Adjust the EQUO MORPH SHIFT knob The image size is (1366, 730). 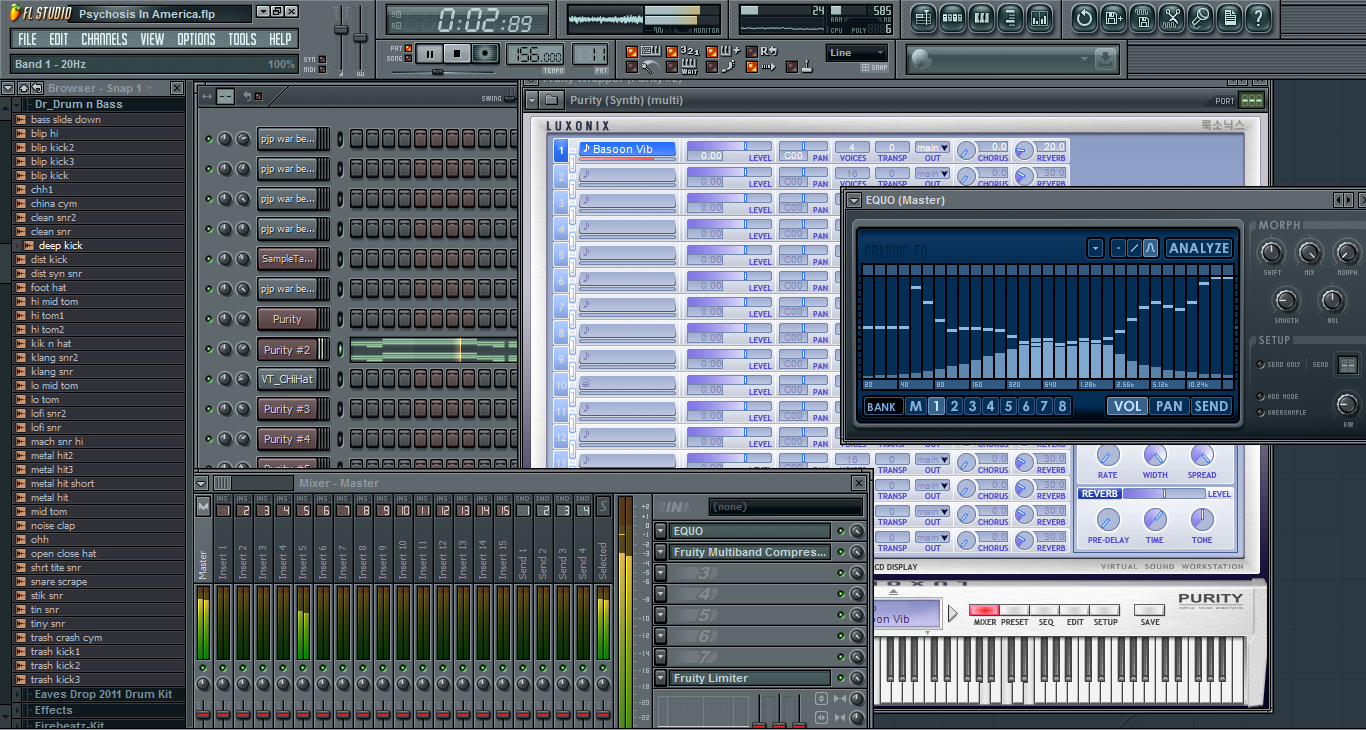pos(1272,252)
